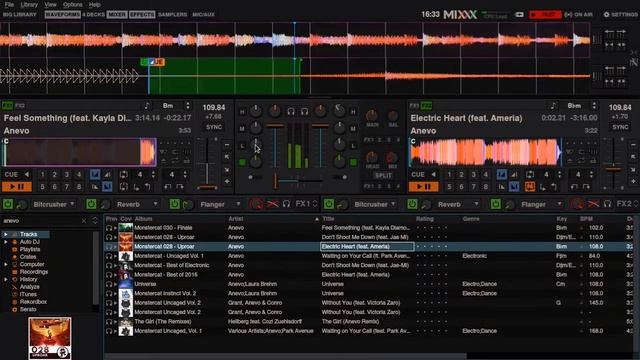Open FX2 Bitcrusher effect dropdown
The width and height of the screenshot is (640, 360).
374,204
